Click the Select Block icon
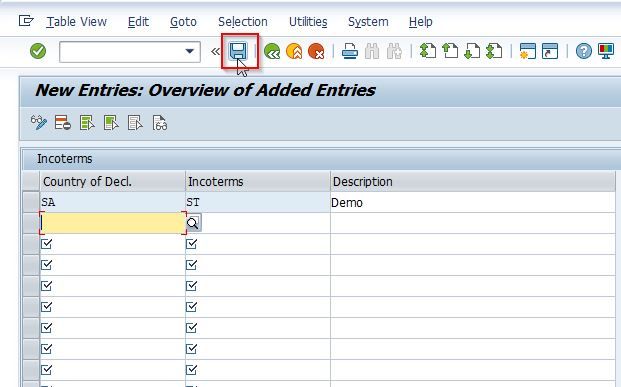Viewport: 621px width, 387px height. click(x=111, y=123)
